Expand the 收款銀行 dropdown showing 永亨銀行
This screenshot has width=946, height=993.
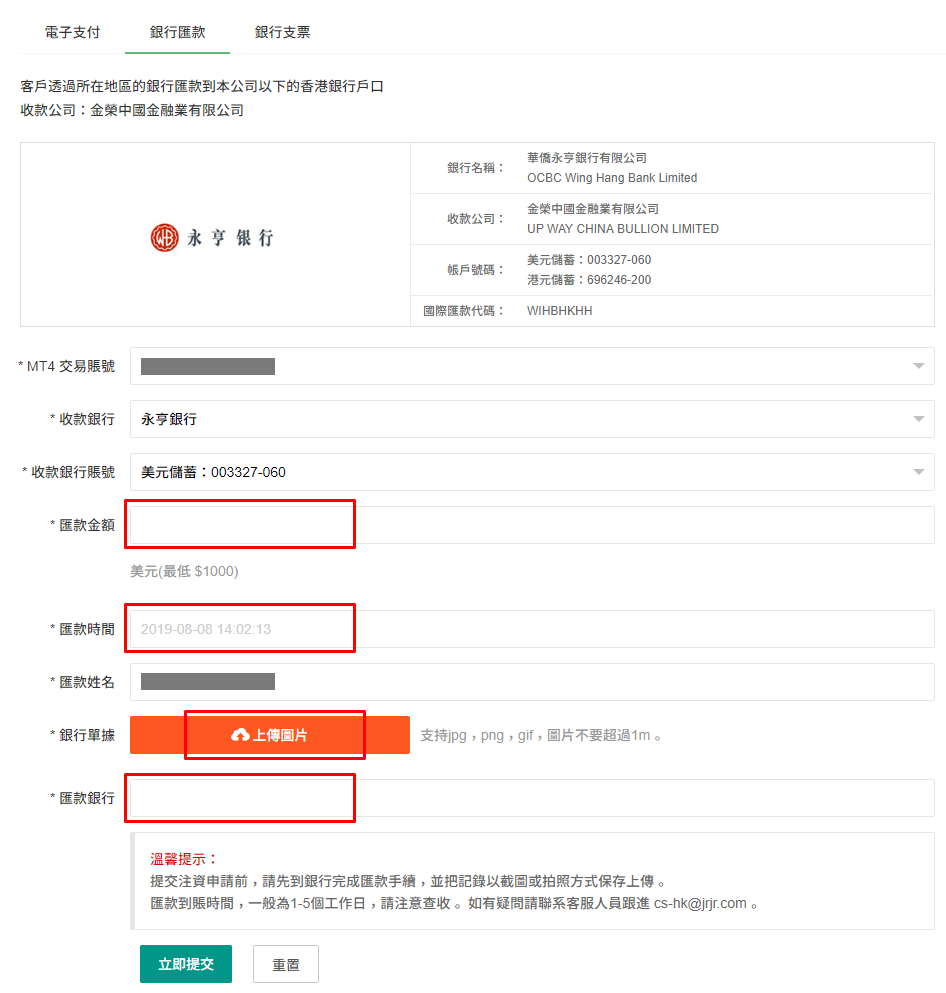(532, 419)
